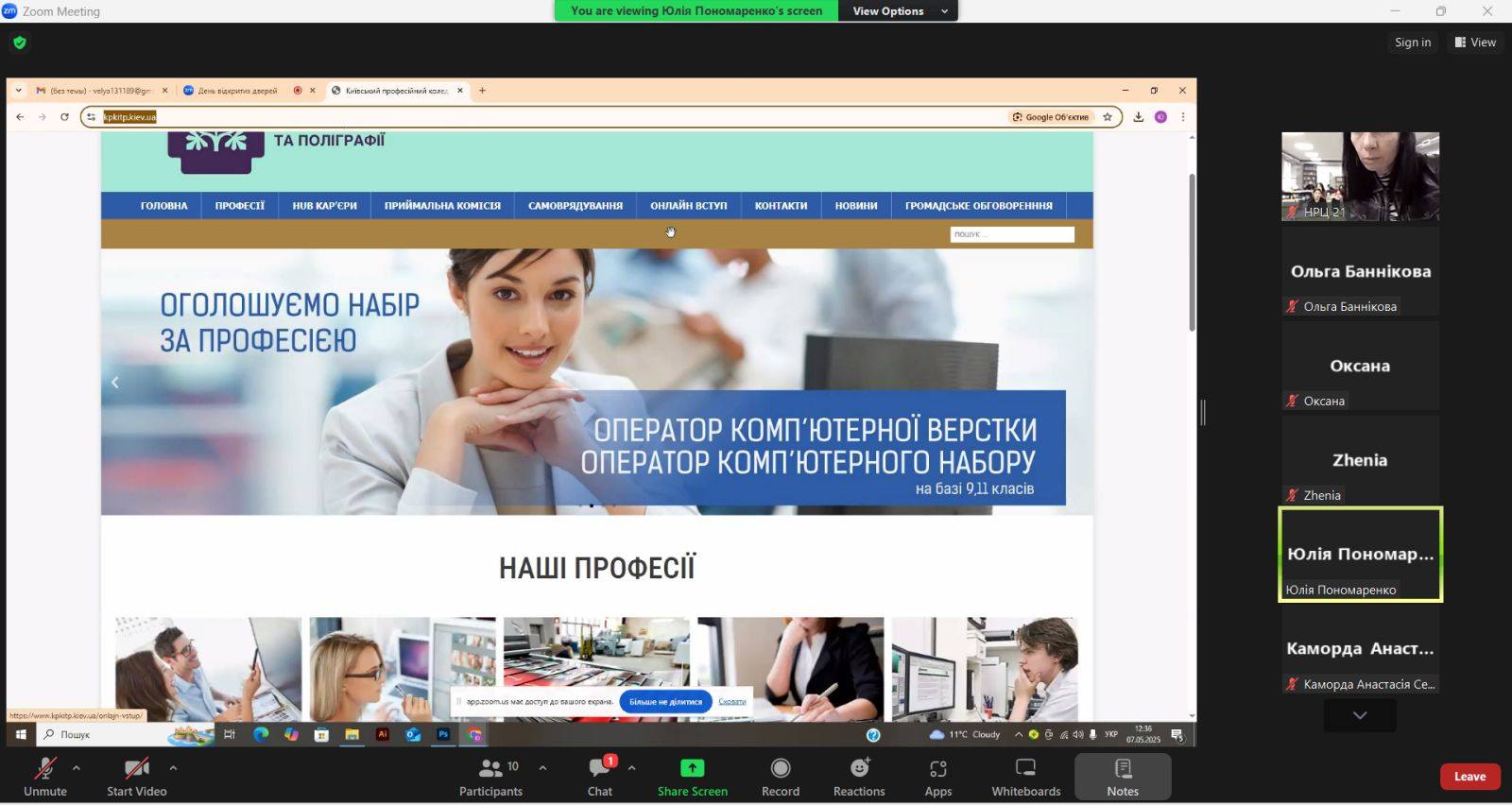The height and width of the screenshot is (805, 1512).
Task: Click the browser page vertical scrollbar
Action: point(1192,251)
